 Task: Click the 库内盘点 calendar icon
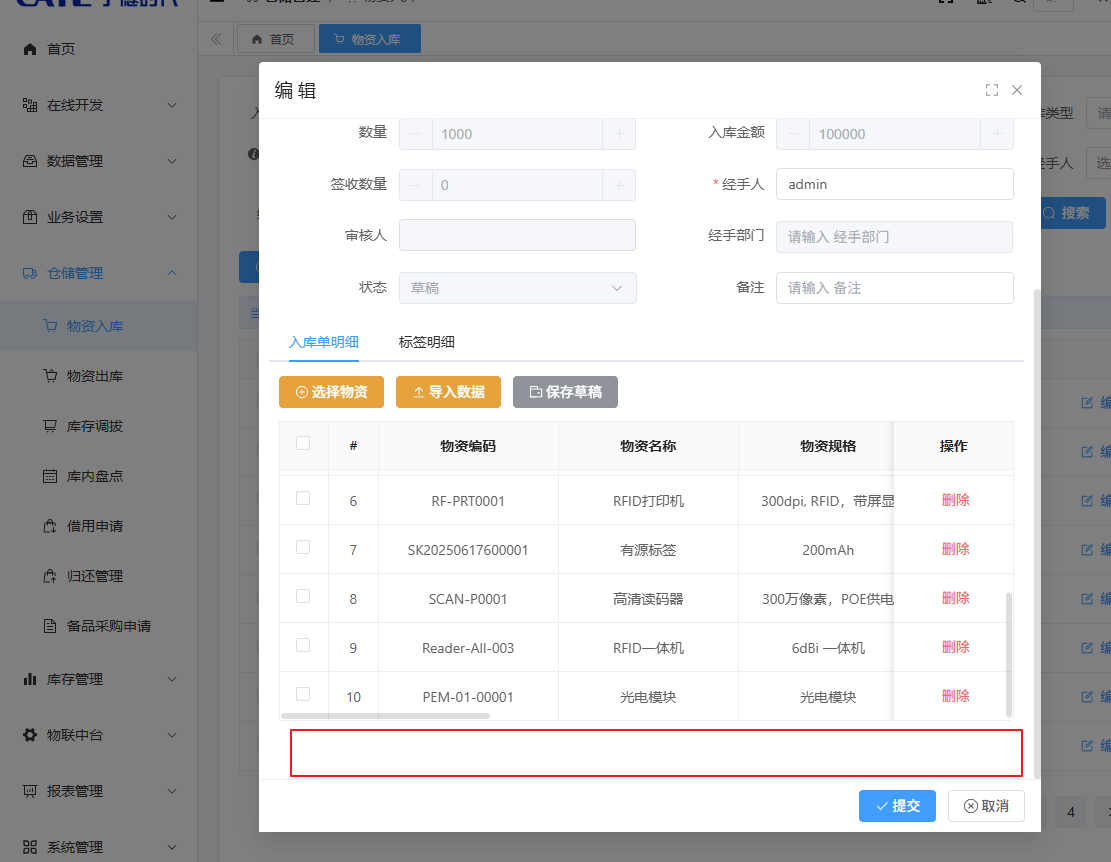50,476
